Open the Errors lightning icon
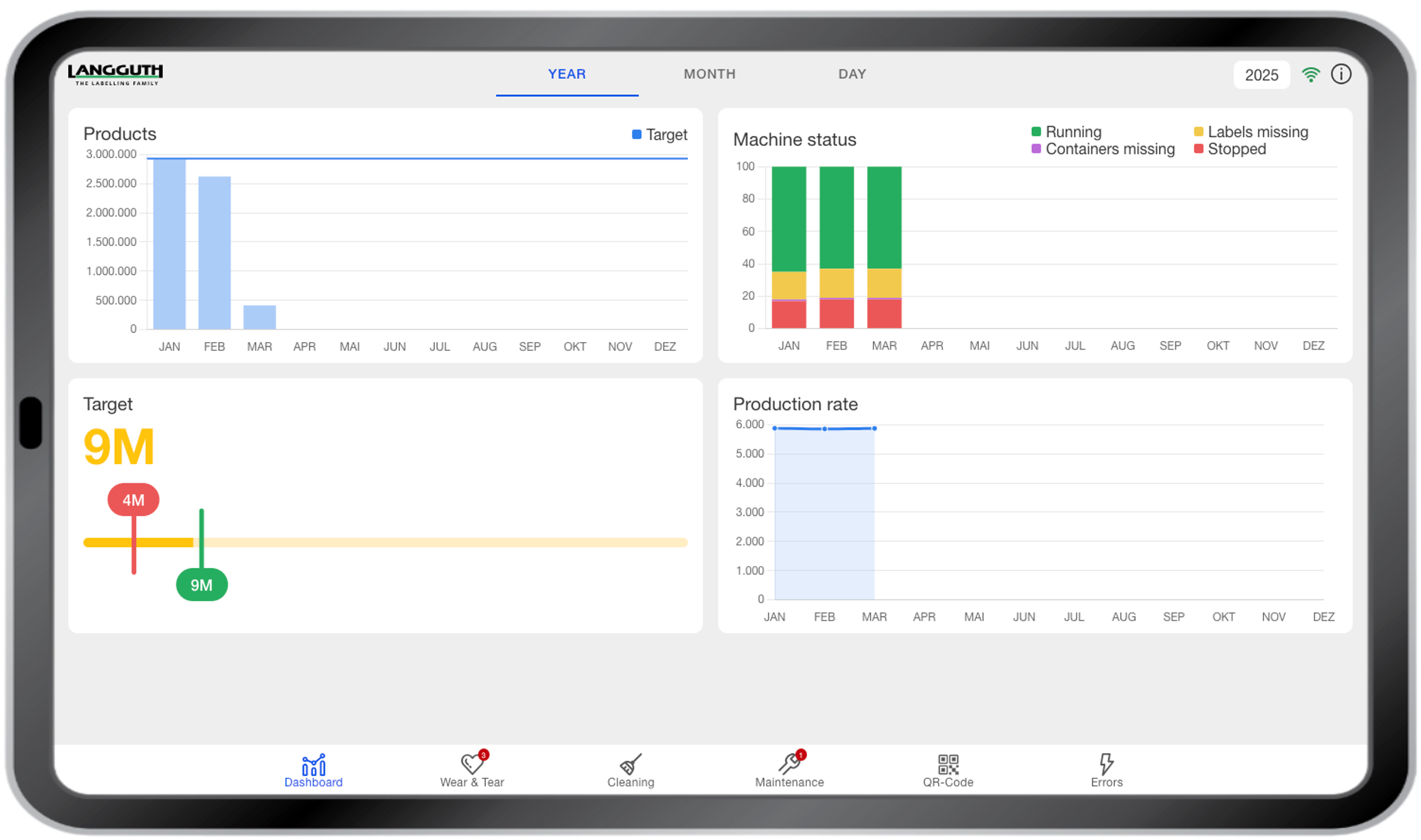The image size is (1421, 840). pos(1106,765)
